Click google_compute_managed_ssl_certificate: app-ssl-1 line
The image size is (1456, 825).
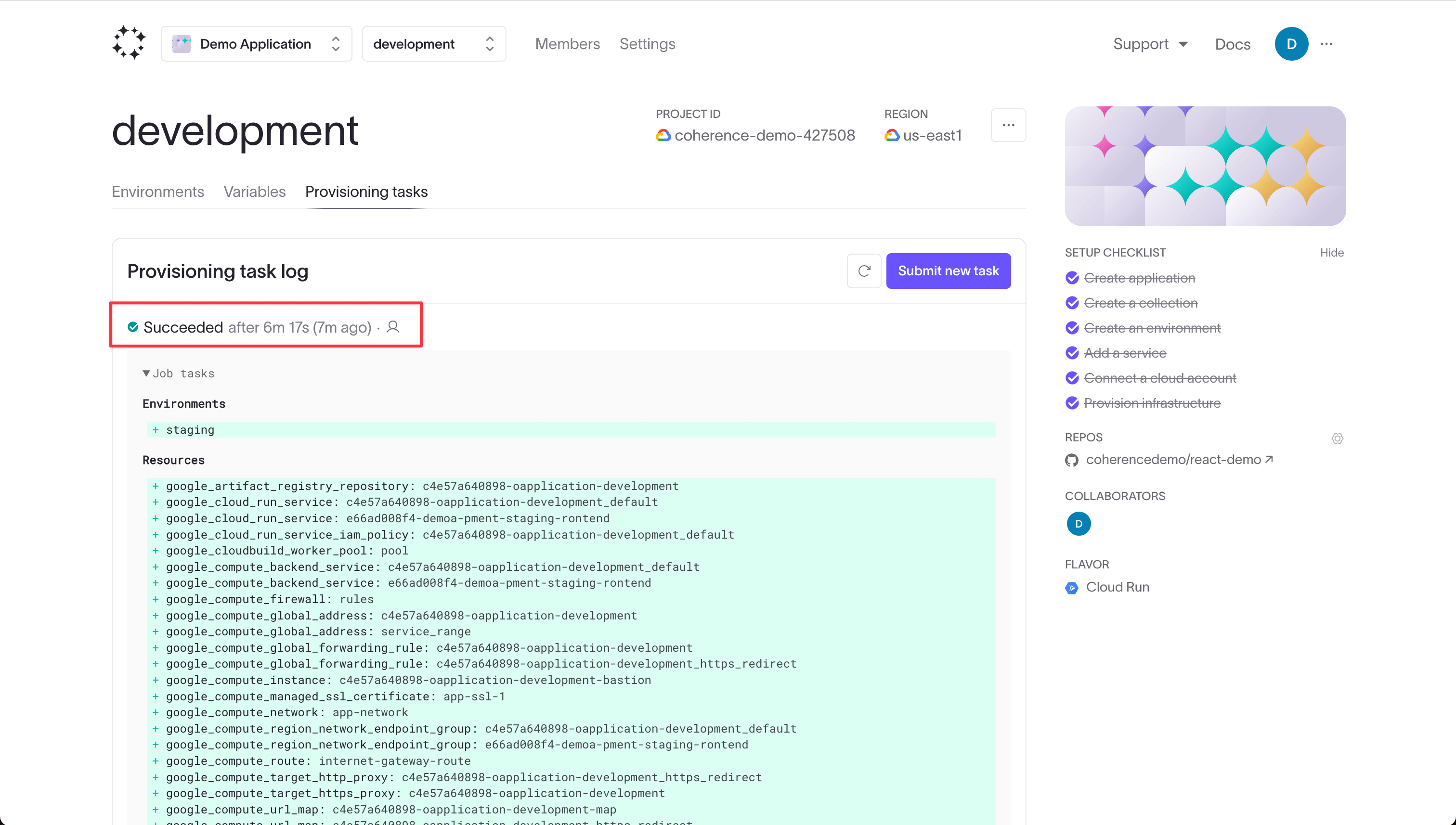[x=571, y=696]
